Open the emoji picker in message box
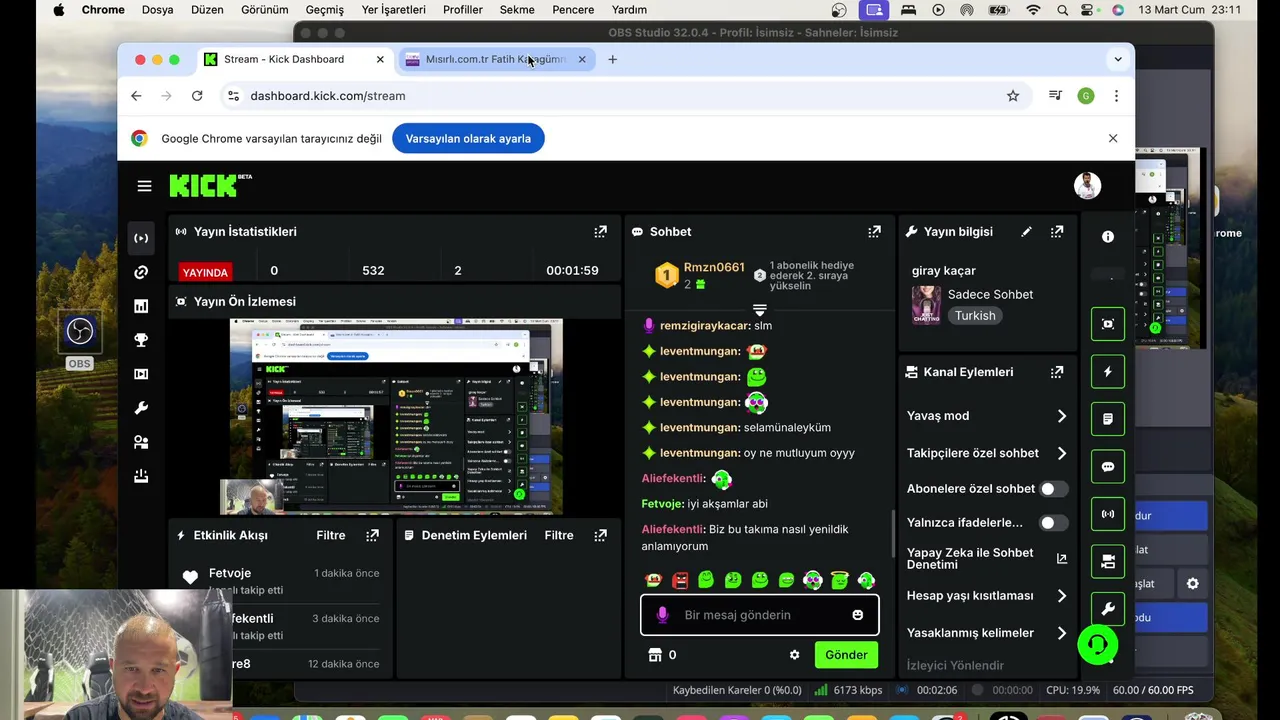This screenshot has width=1280, height=720. (x=857, y=615)
